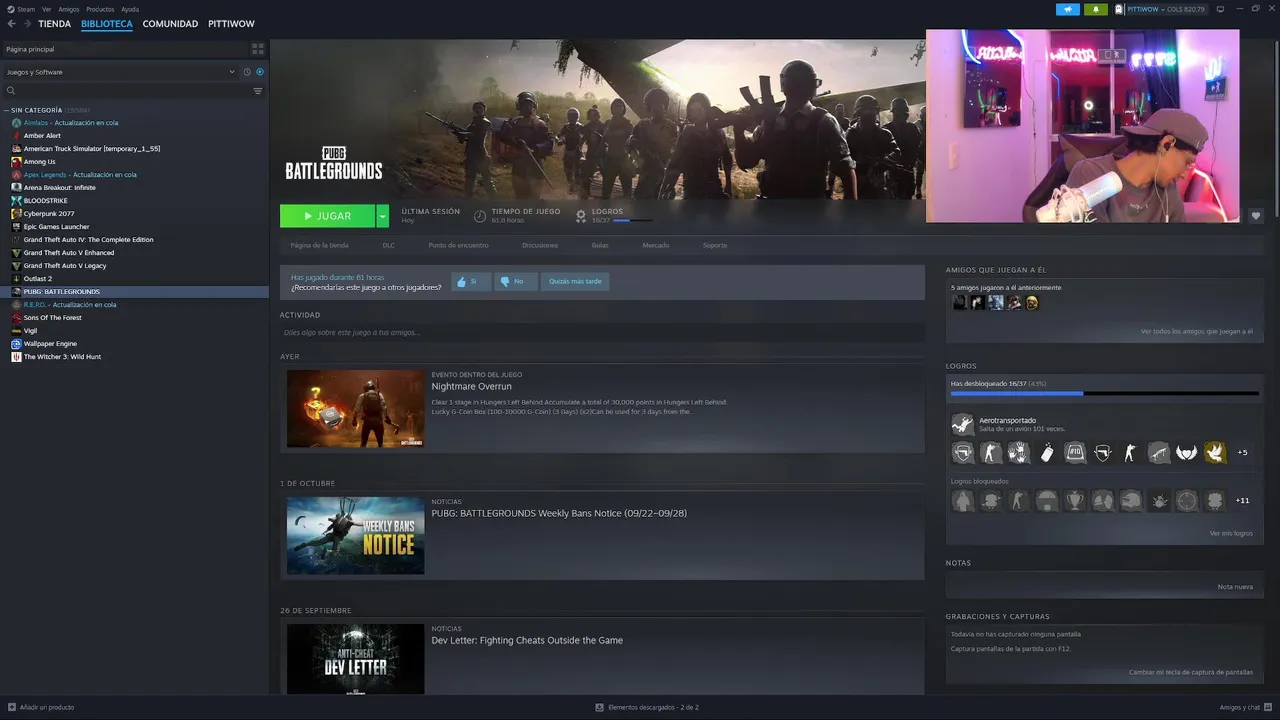Go forward with the navigation arrow

26,24
